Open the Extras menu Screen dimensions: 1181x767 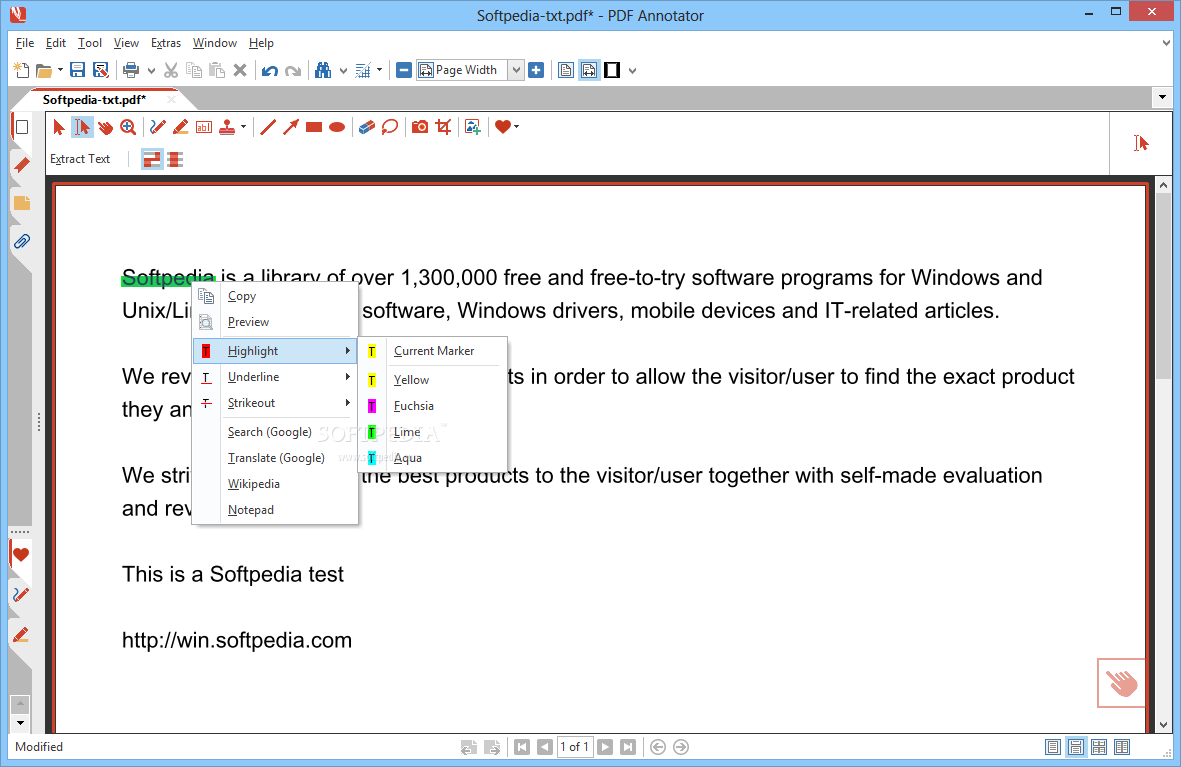pyautogui.click(x=166, y=43)
